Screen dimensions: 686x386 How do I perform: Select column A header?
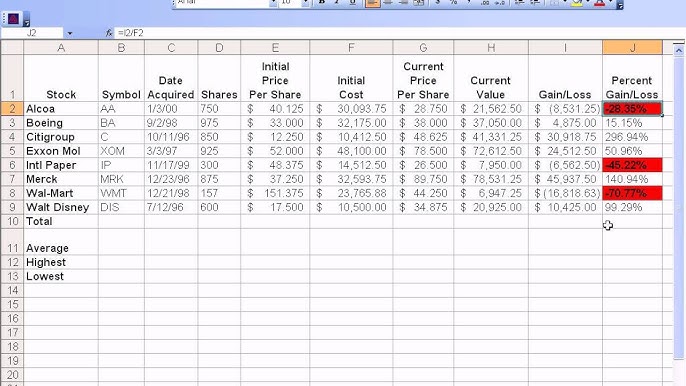[x=61, y=47]
